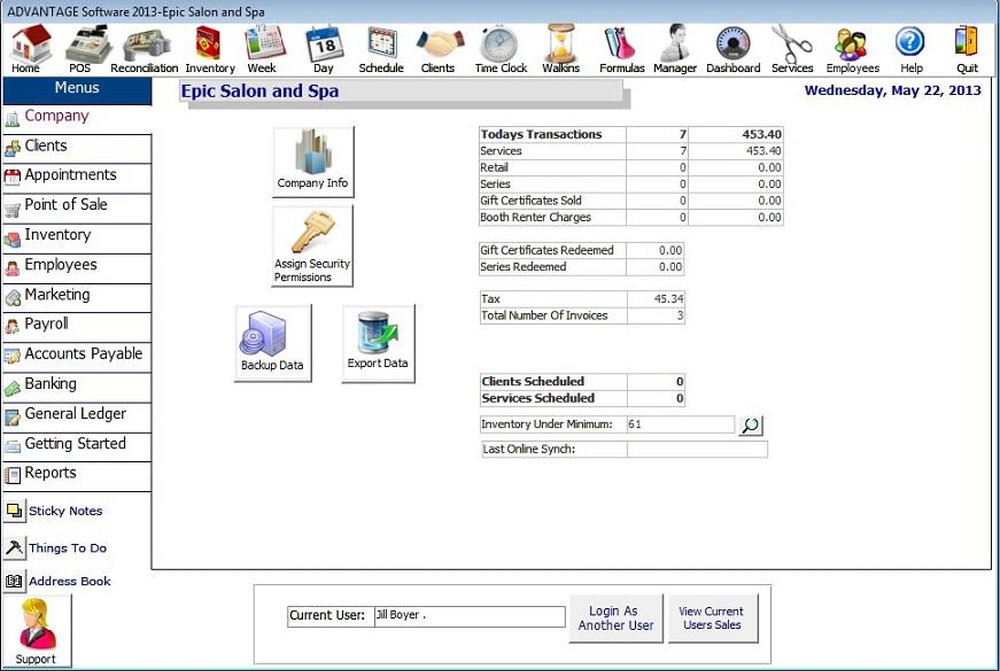Select Inventory in the Menus sidebar

click(77, 237)
